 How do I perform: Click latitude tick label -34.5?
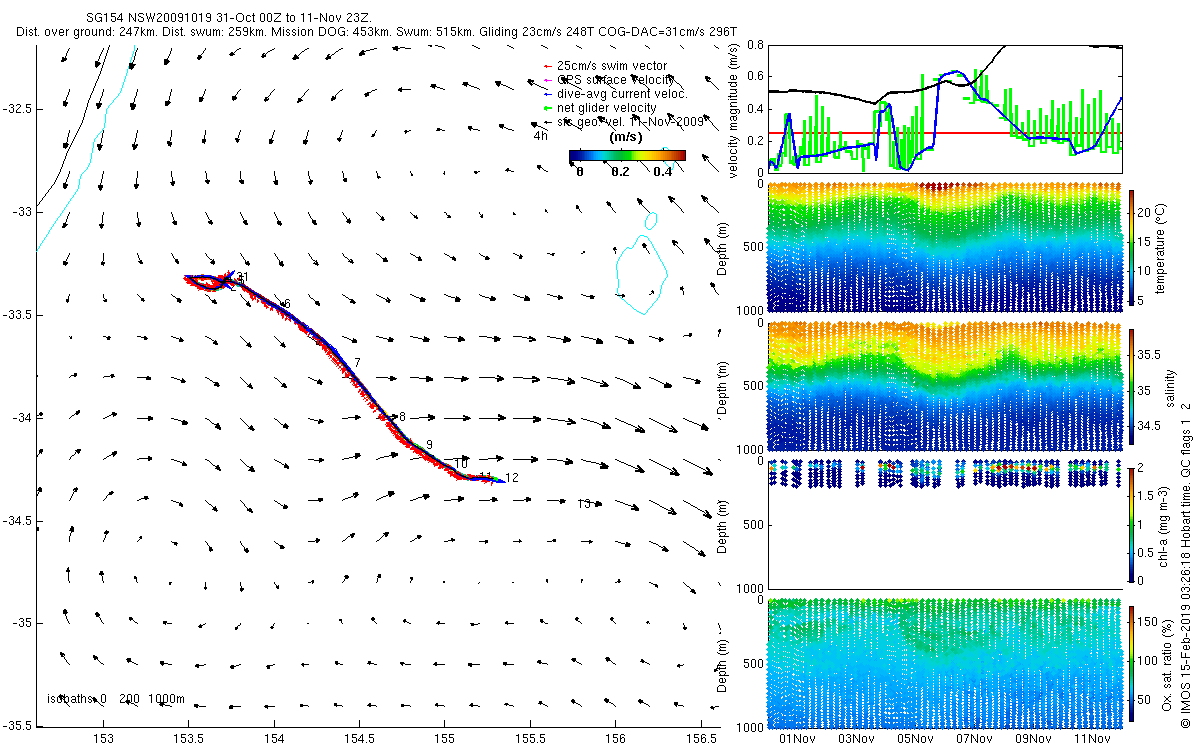19,521
